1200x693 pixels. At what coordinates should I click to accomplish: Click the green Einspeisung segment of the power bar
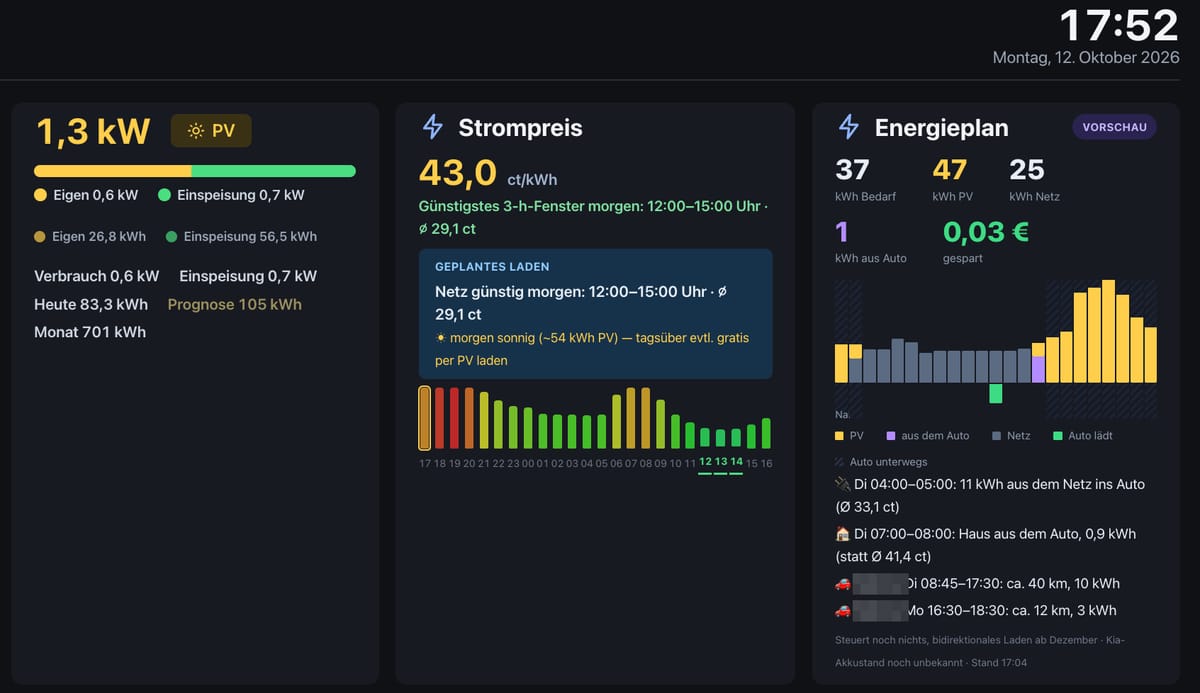pos(273,171)
